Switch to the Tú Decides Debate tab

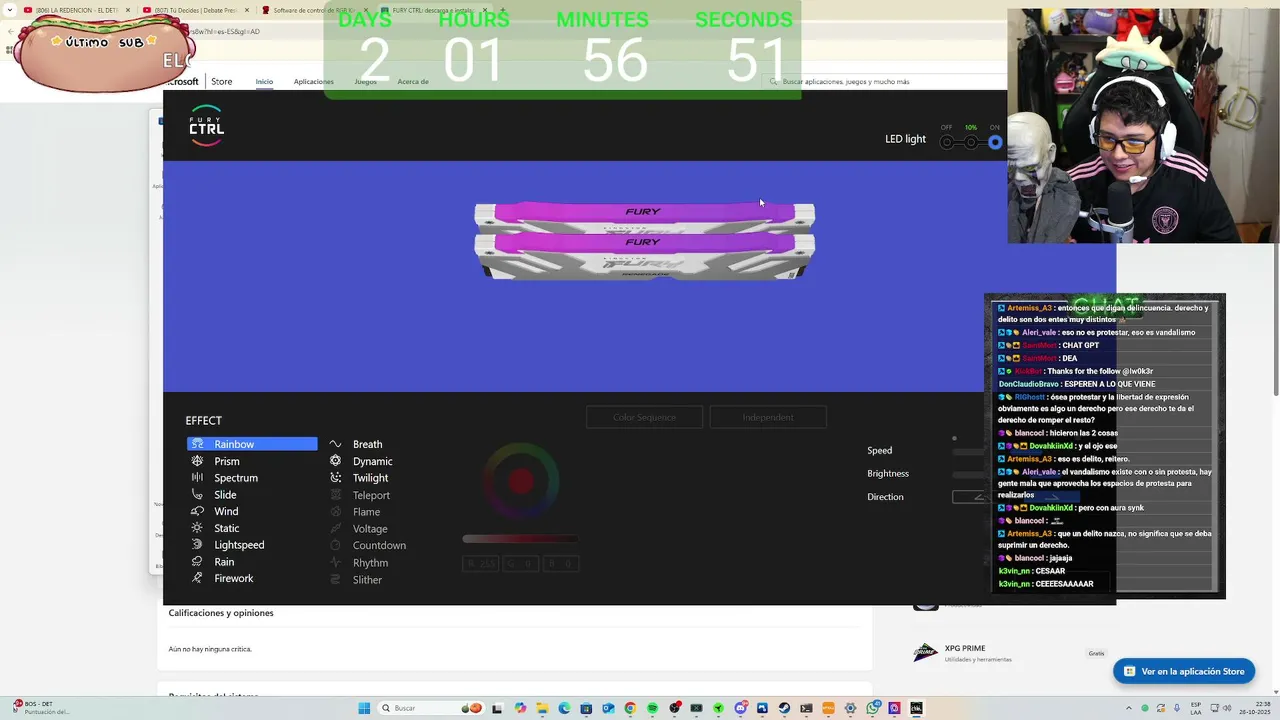[196, 10]
